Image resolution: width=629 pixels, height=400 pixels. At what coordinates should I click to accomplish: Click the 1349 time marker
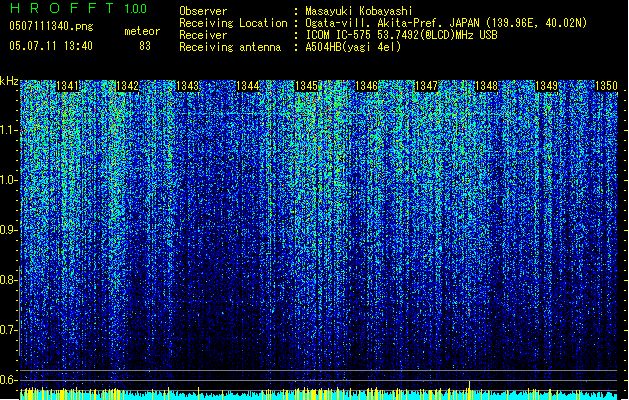546,86
